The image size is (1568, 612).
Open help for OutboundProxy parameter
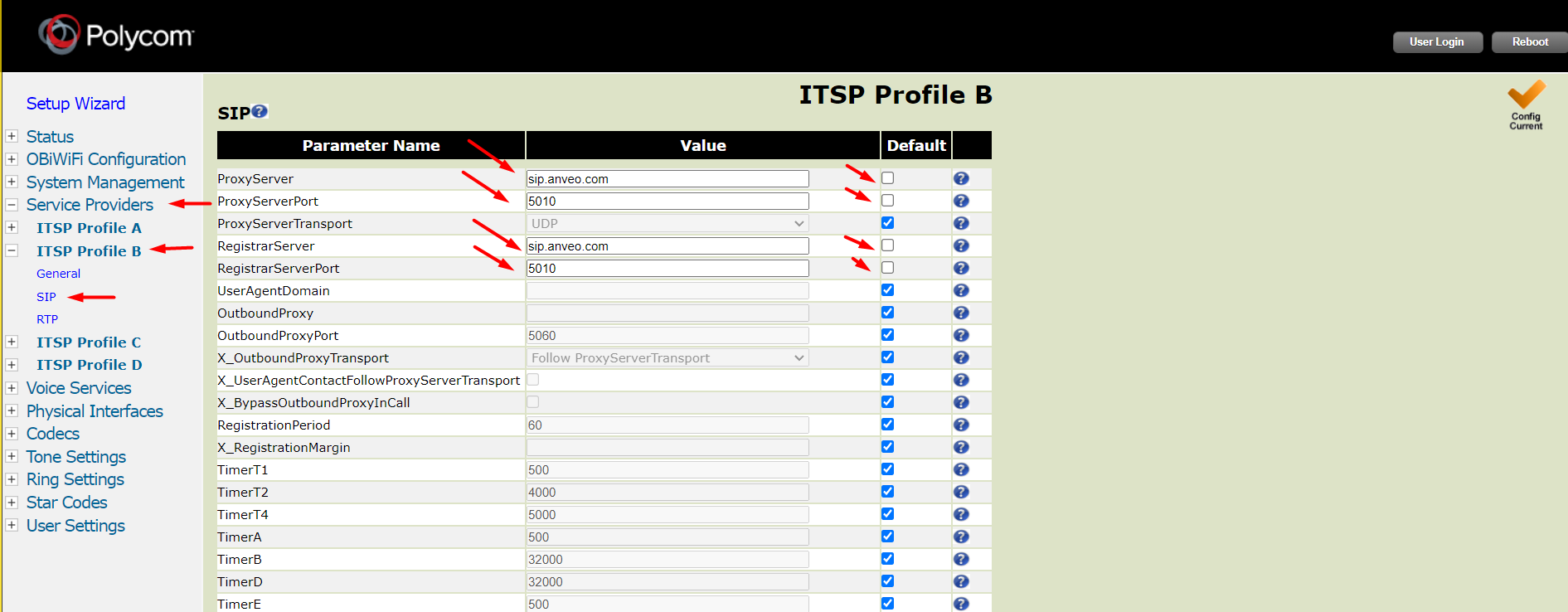click(961, 313)
